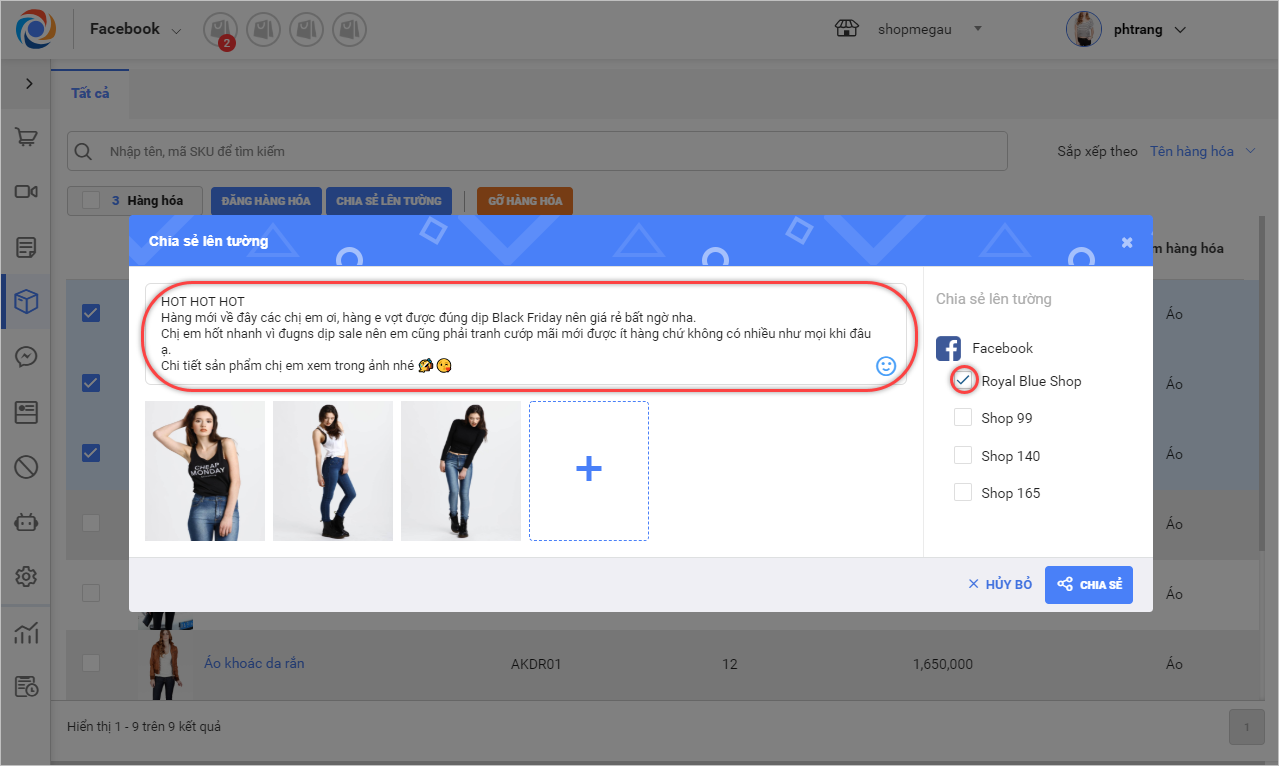Add another image with the plus tile

point(589,470)
